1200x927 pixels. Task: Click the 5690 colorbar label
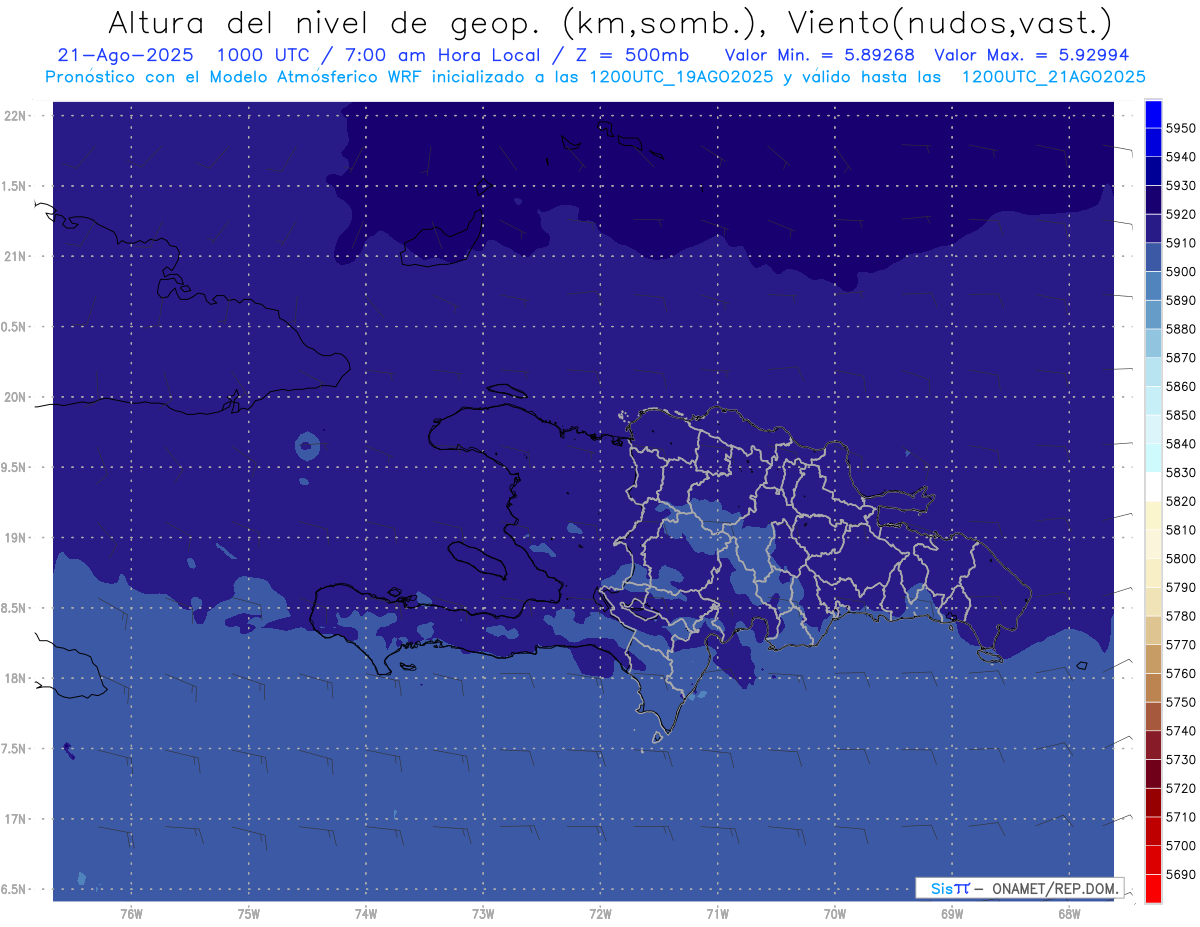tap(1181, 874)
